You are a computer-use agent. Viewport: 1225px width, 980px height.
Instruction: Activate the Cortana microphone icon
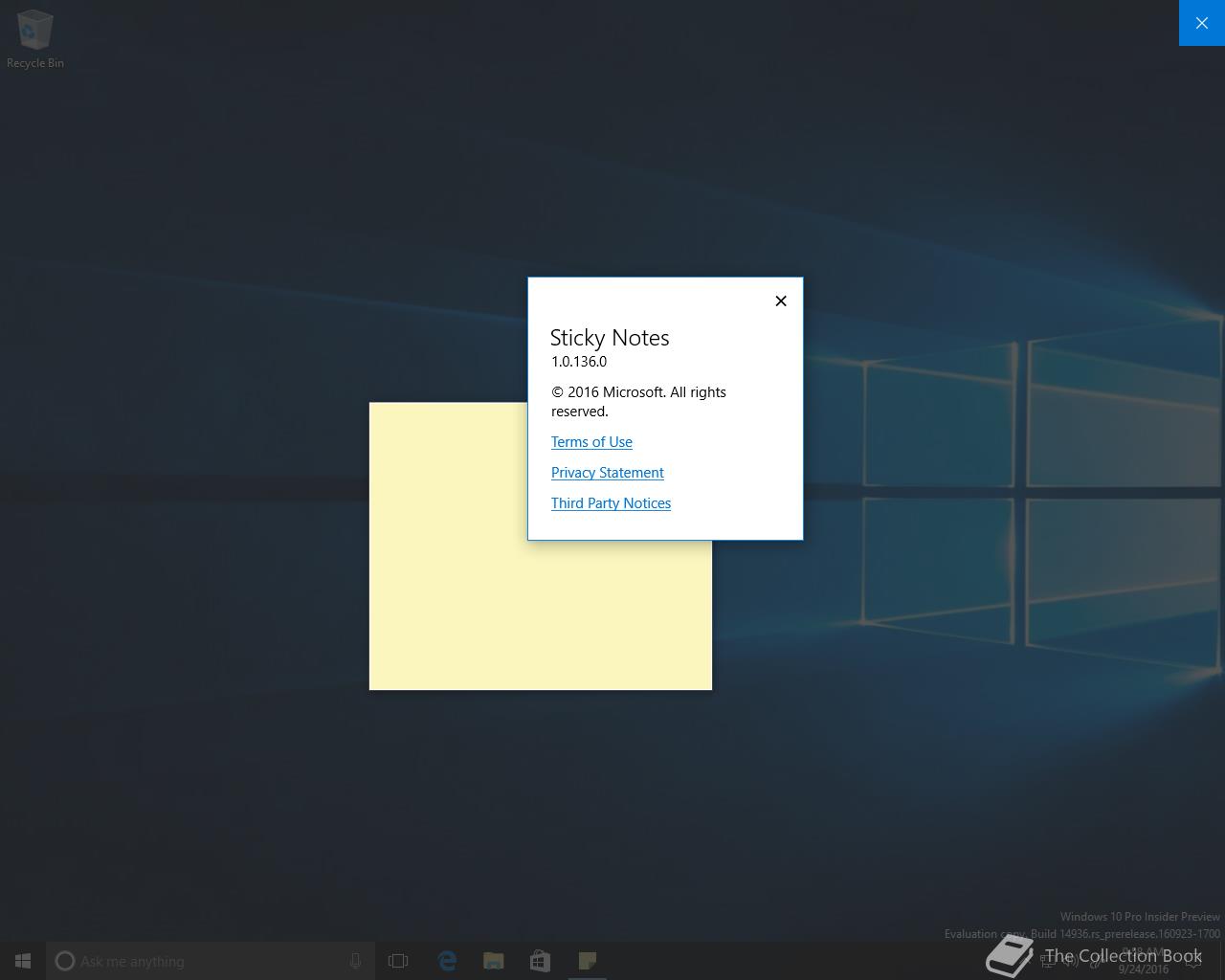tap(355, 961)
